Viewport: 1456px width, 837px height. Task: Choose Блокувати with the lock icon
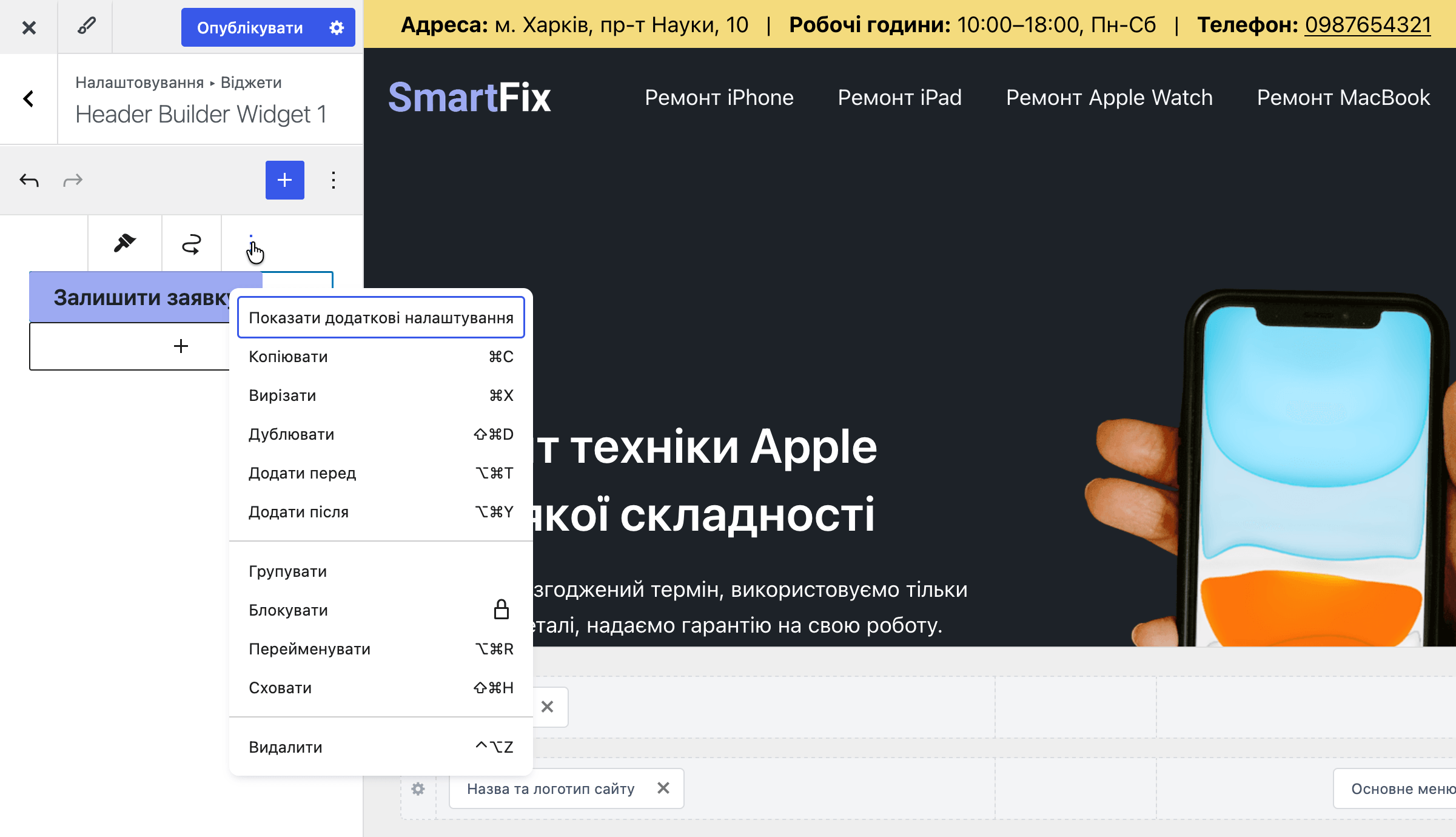tap(381, 610)
